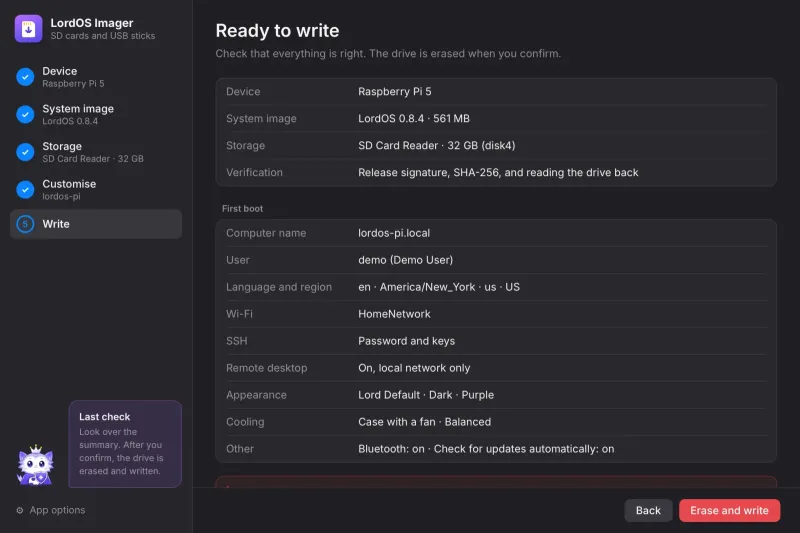Click the Cooling row label
Image resolution: width=800 pixels, height=533 pixels.
245,422
